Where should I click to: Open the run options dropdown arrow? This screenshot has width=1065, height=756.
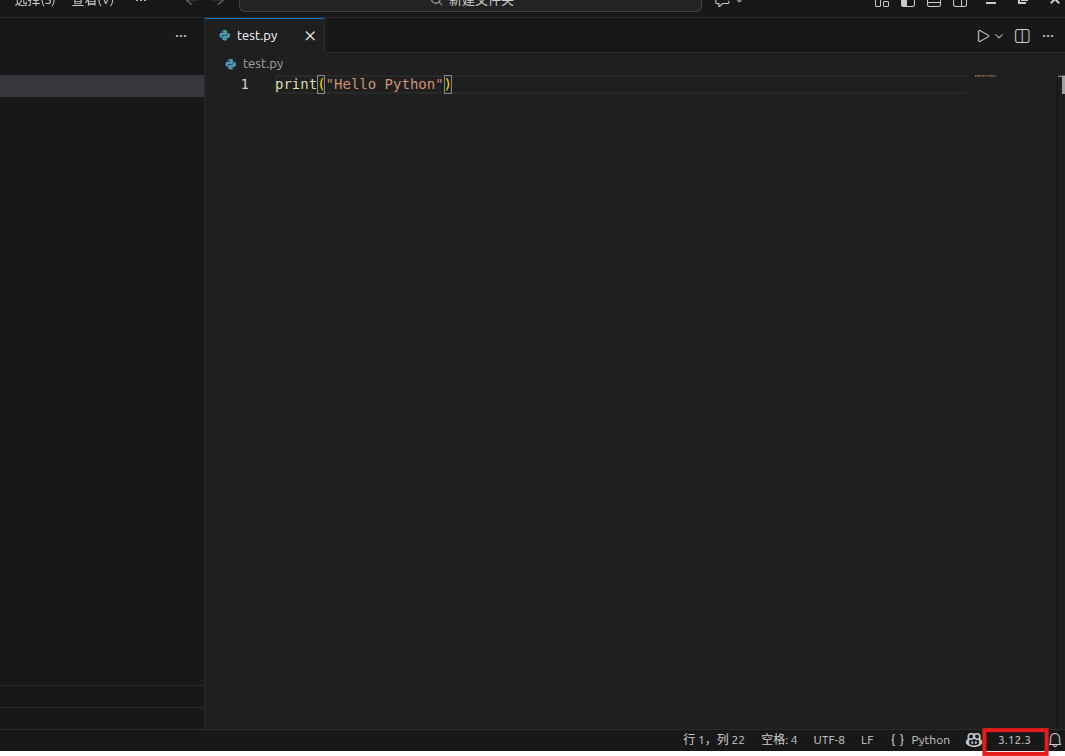[x=999, y=36]
